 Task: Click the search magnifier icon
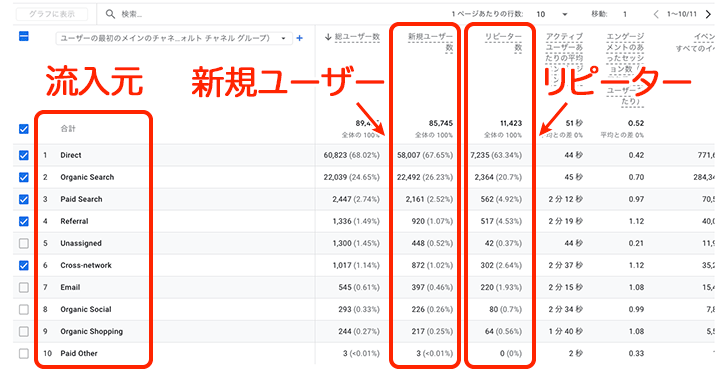pos(110,14)
